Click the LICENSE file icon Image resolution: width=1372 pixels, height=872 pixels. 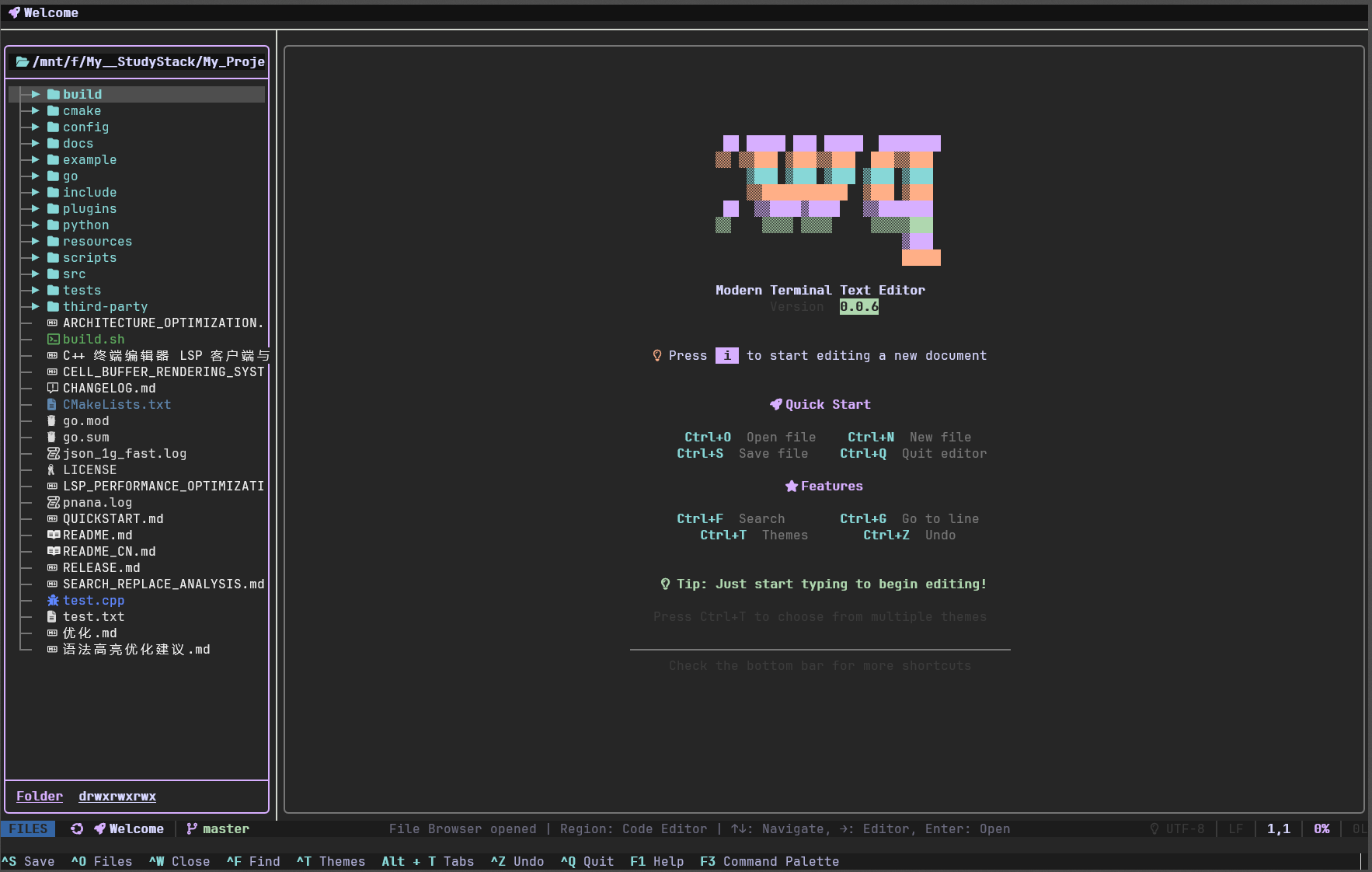click(x=51, y=469)
